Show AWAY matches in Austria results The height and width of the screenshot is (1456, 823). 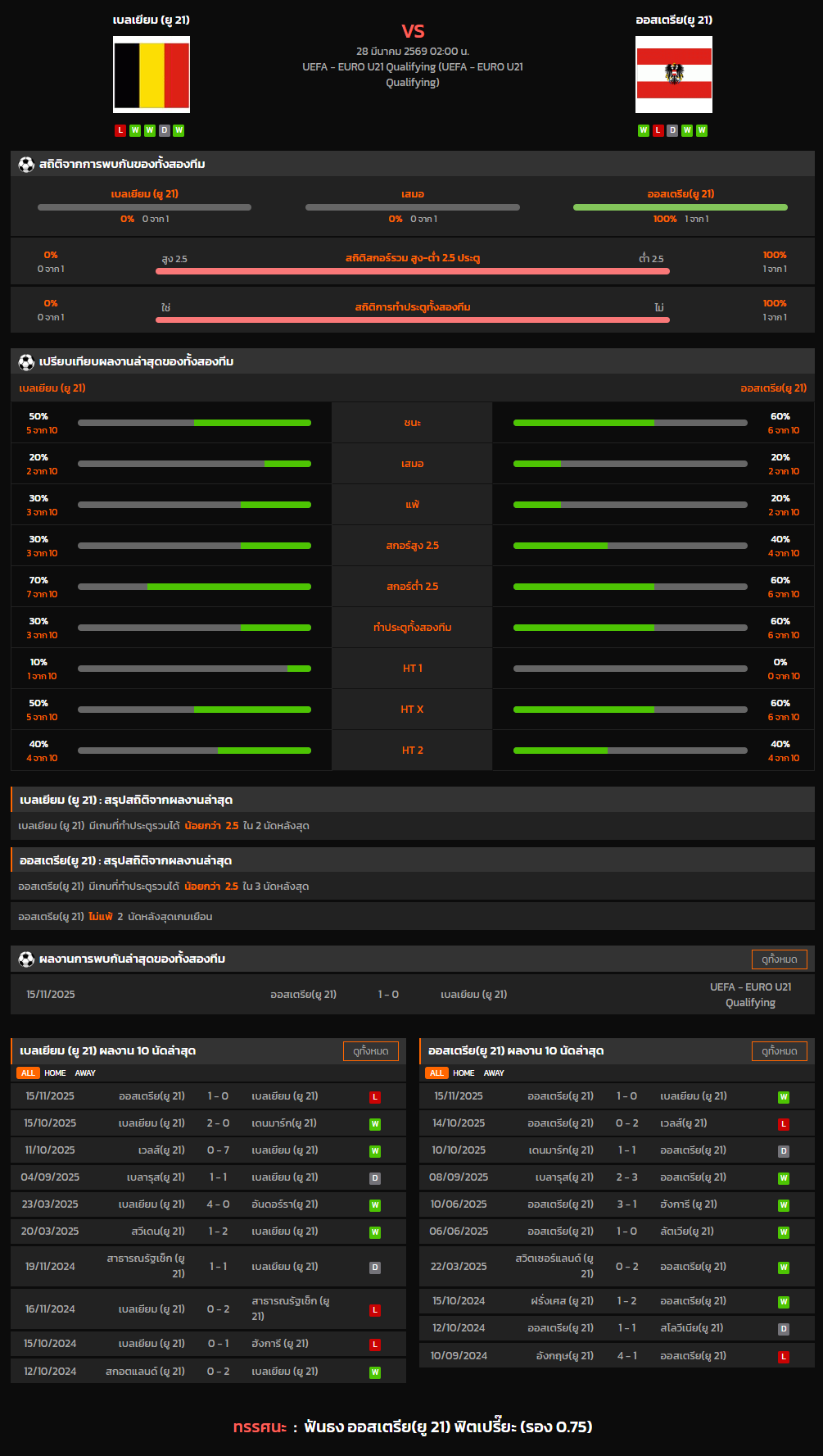coord(494,1073)
